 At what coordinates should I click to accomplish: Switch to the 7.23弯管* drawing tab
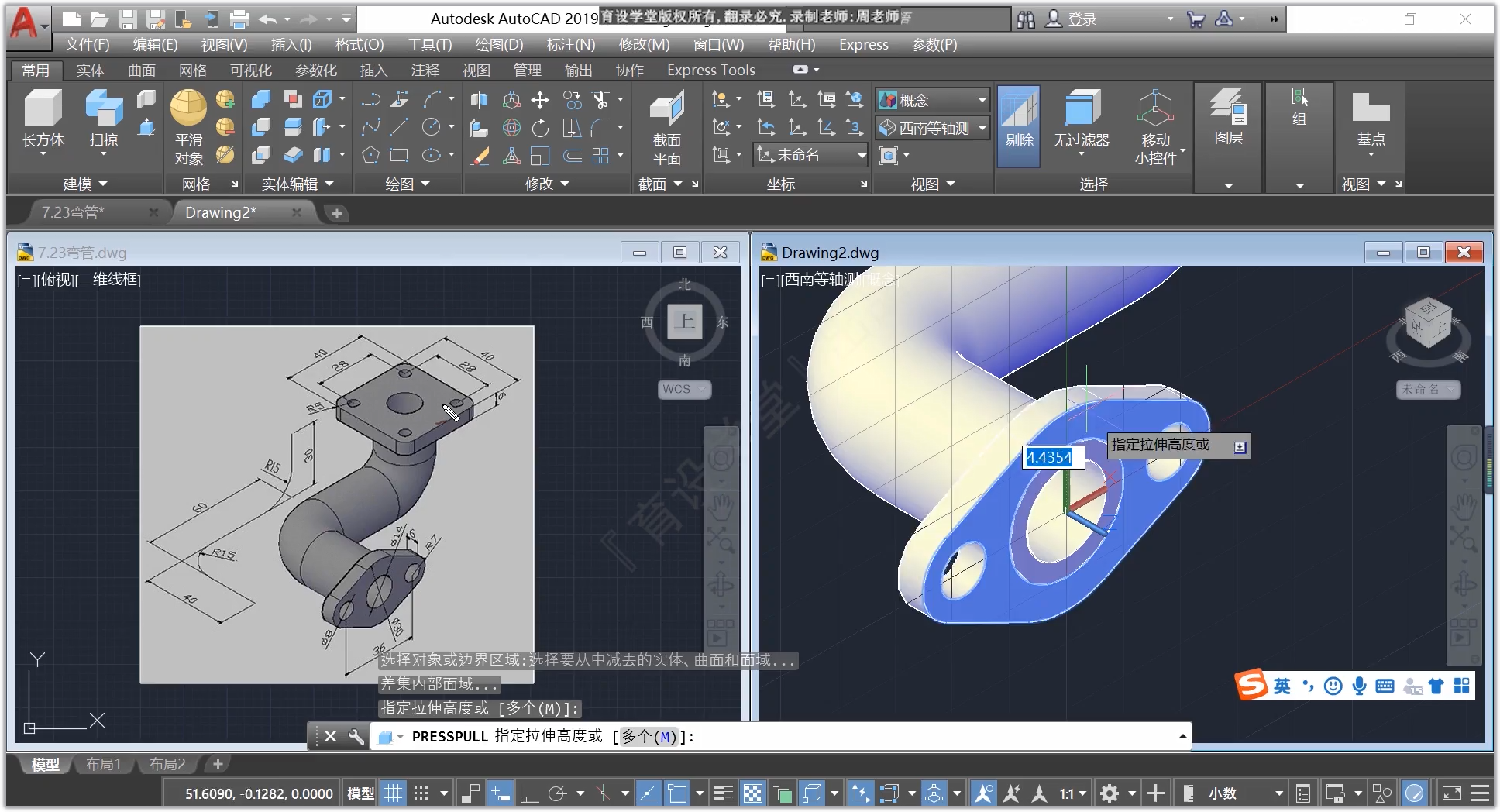click(x=73, y=212)
